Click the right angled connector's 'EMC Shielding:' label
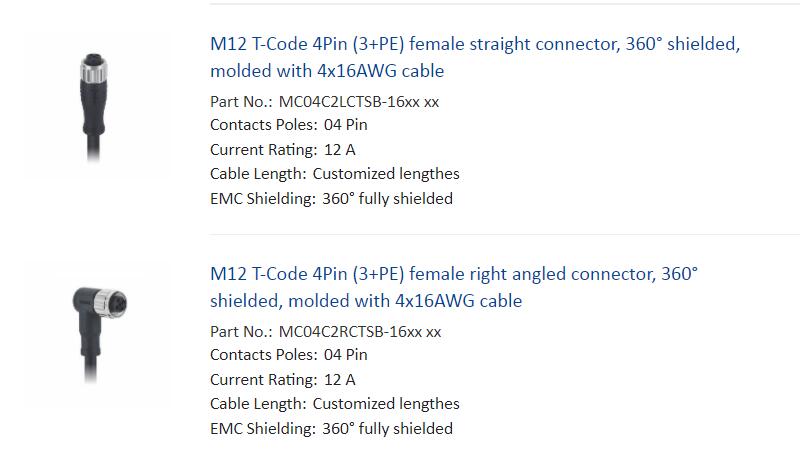The width and height of the screenshot is (800, 449). [x=263, y=429]
